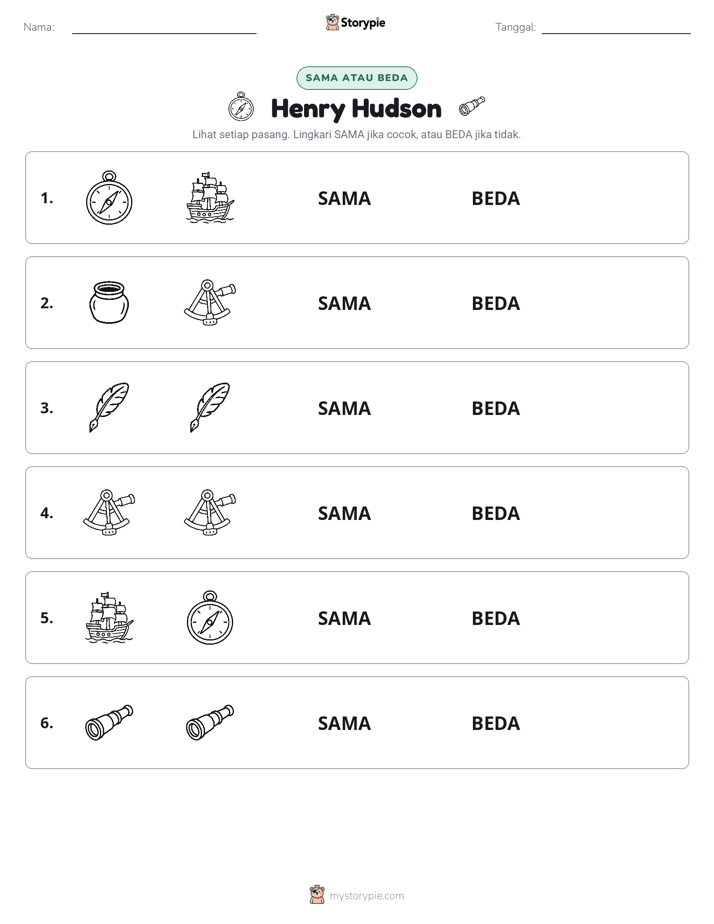This screenshot has width=714, height=924.
Task: Click the Storypie logo at top
Action: [x=356, y=22]
